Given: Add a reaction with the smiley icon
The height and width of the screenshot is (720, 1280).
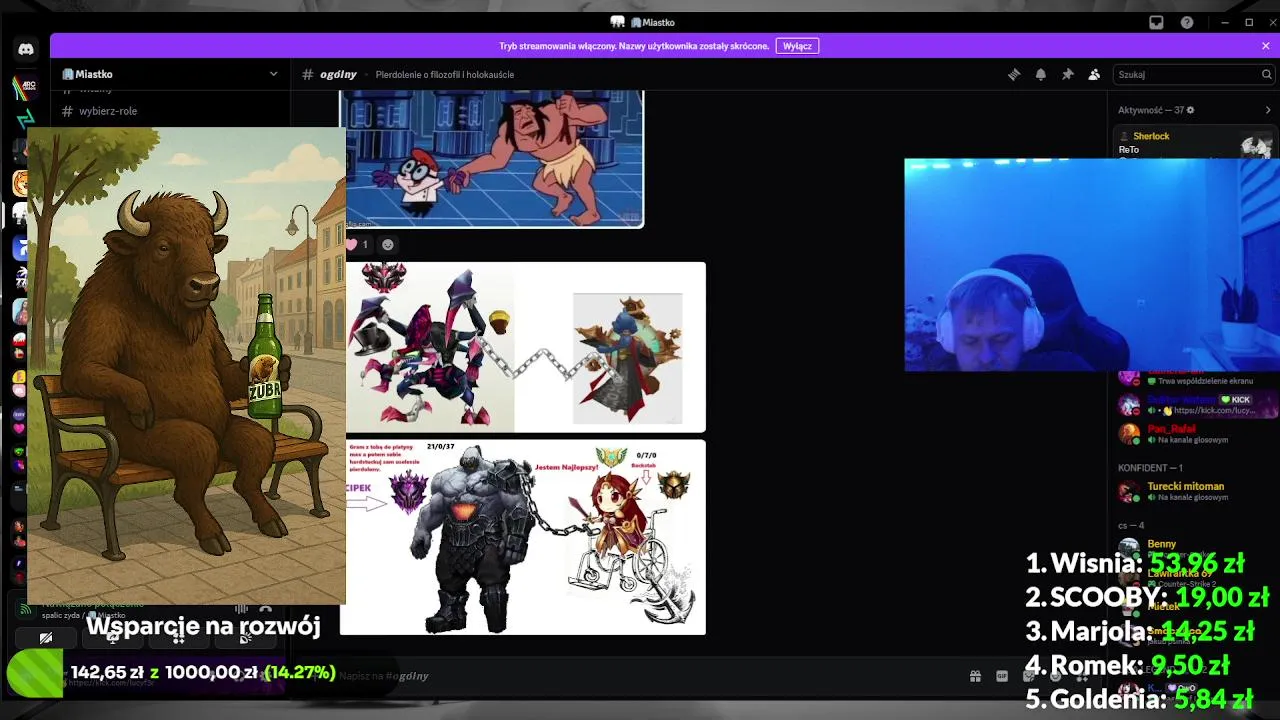Looking at the screenshot, I should pyautogui.click(x=388, y=244).
